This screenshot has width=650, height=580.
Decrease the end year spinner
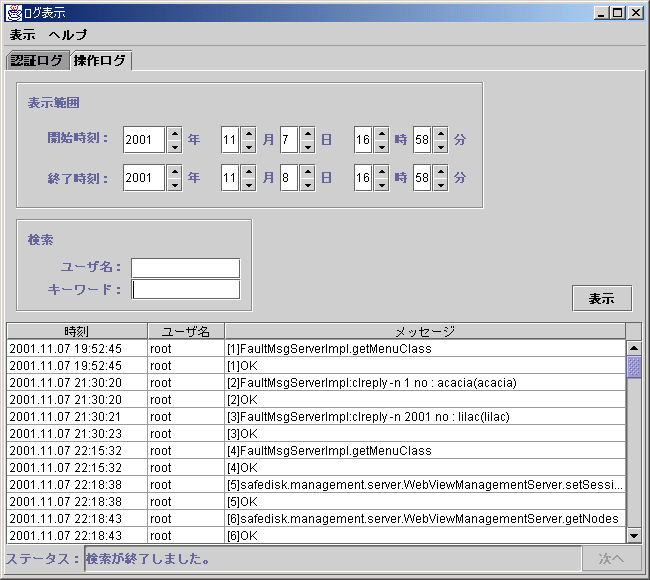coord(175,185)
